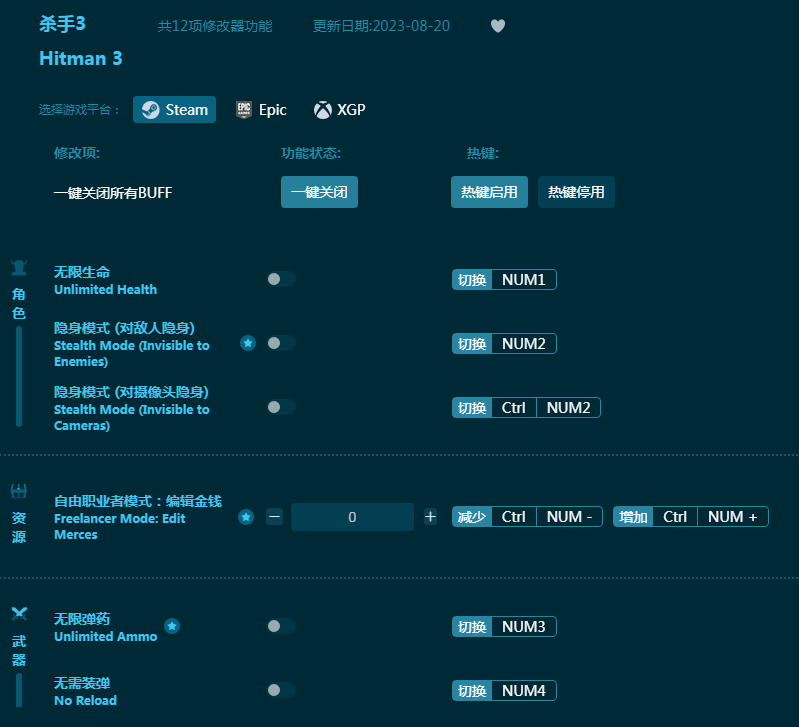Click the Xbox logo icon
Screen dimensions: 799x727
coord(323,110)
